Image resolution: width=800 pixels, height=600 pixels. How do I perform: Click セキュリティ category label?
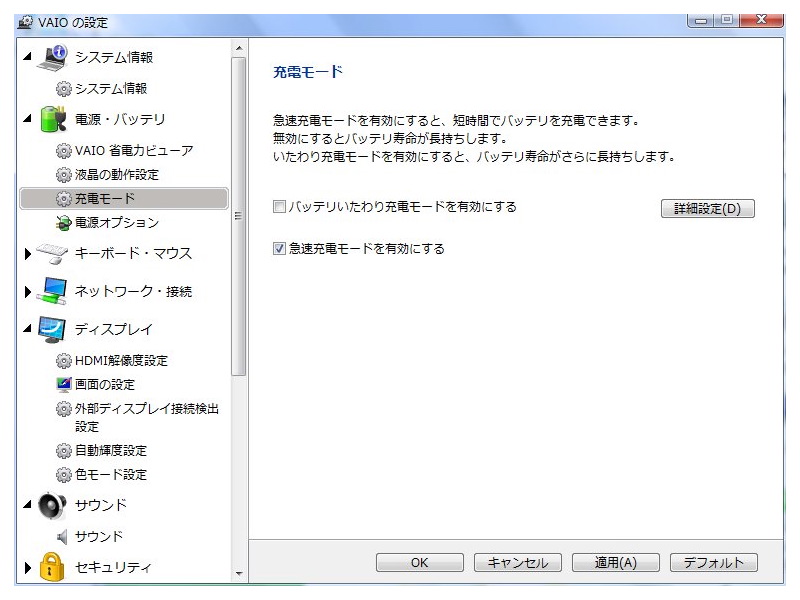tap(113, 567)
